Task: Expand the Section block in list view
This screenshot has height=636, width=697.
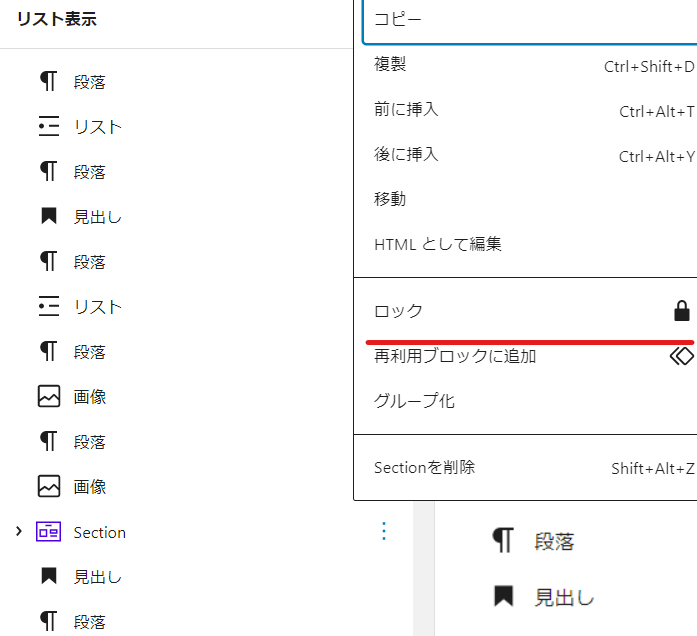Action: tap(19, 532)
